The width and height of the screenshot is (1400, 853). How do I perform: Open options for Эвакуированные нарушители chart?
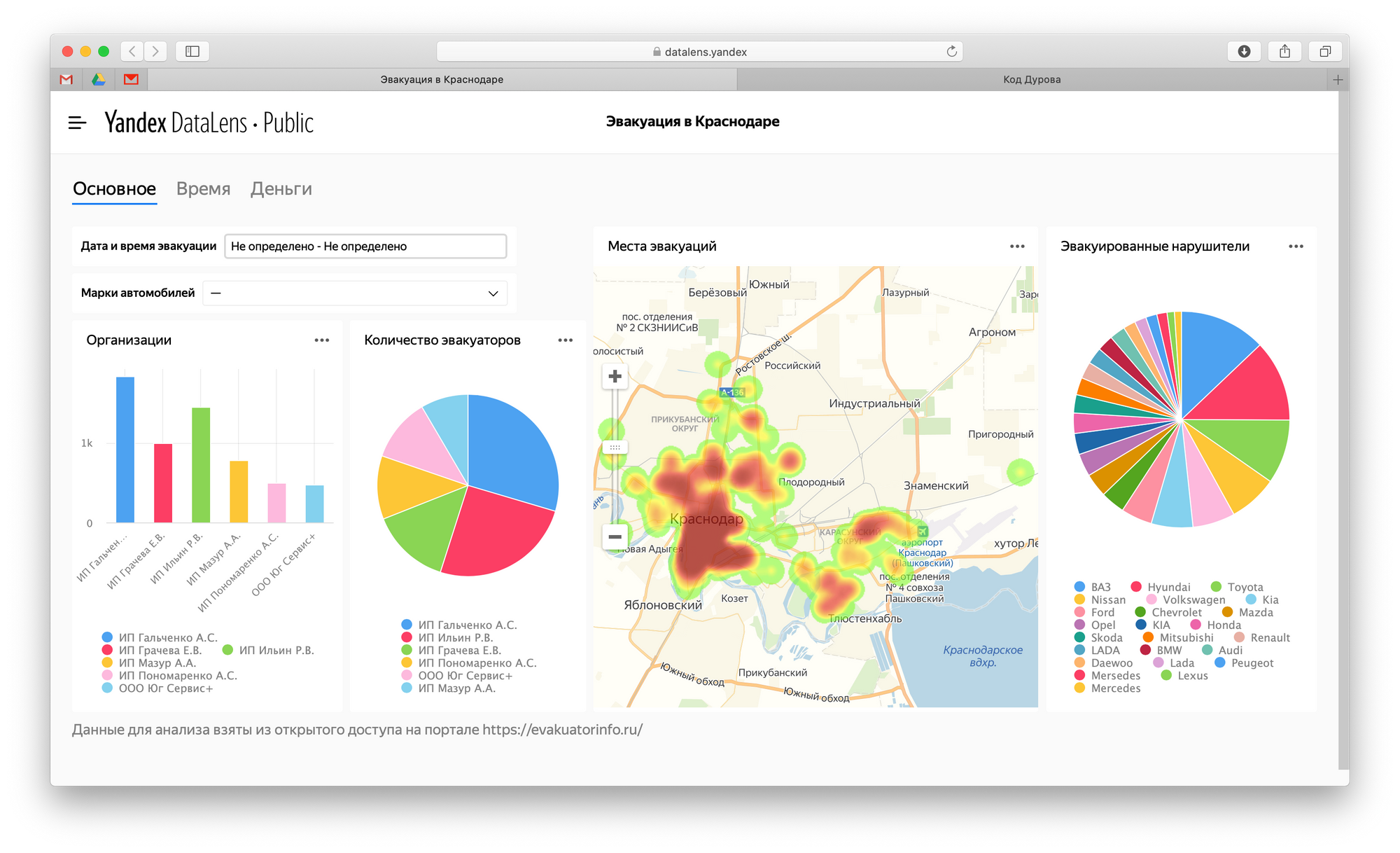[x=1296, y=247]
